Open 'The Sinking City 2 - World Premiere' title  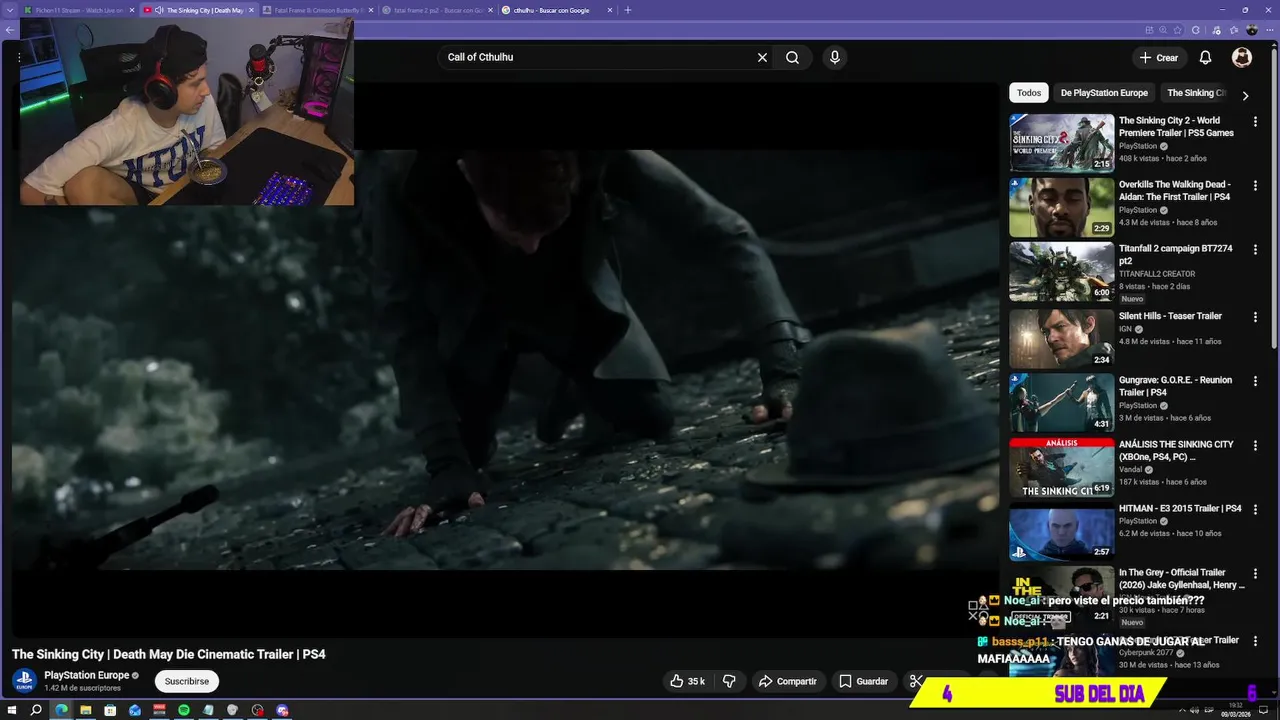point(1176,127)
